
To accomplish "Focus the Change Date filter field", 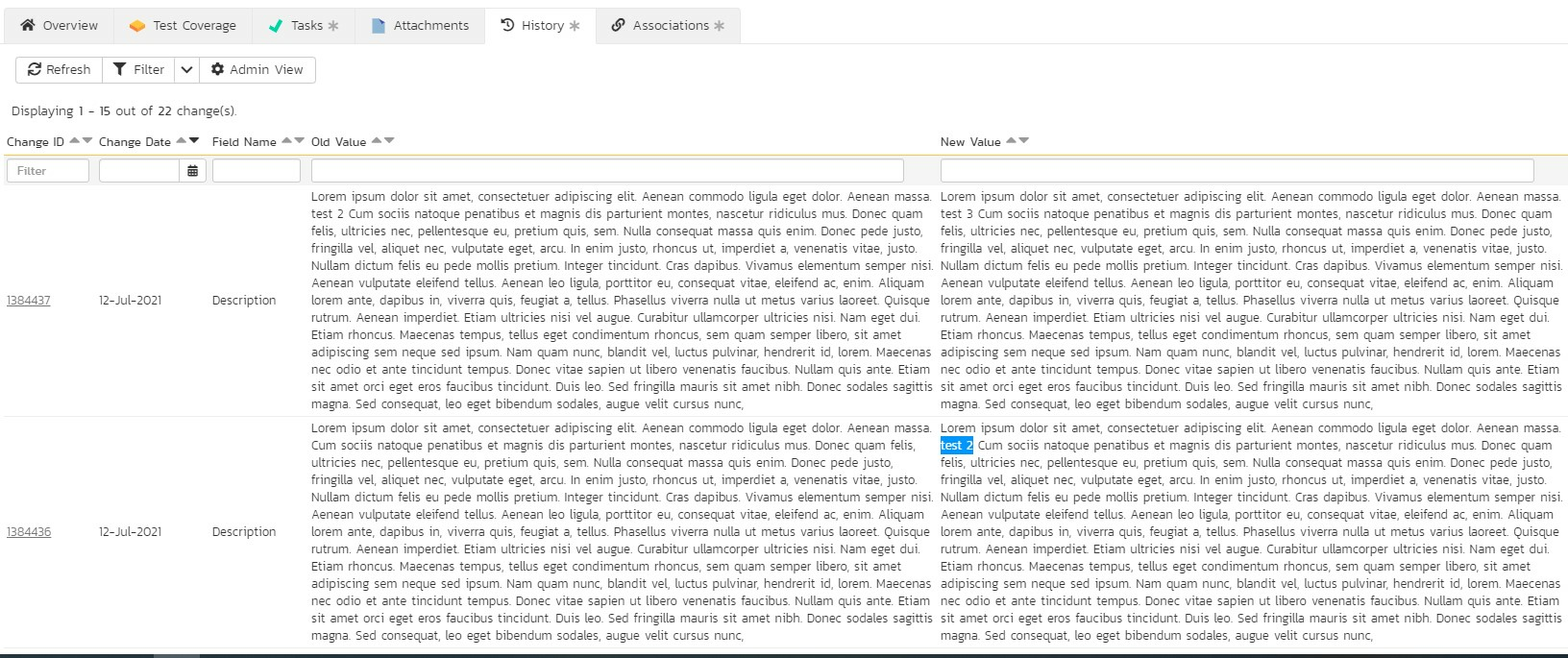I will (x=139, y=171).
